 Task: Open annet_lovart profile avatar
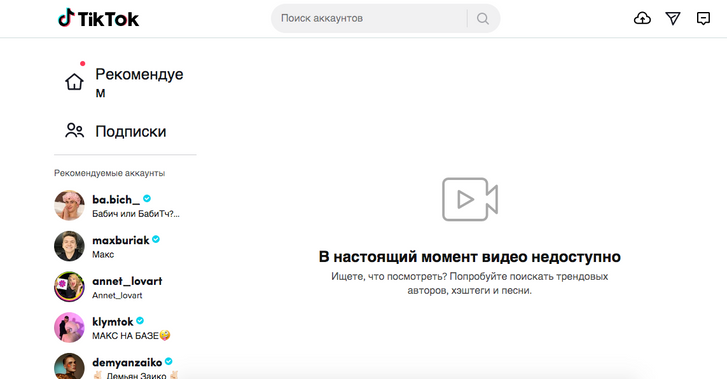[x=69, y=287]
